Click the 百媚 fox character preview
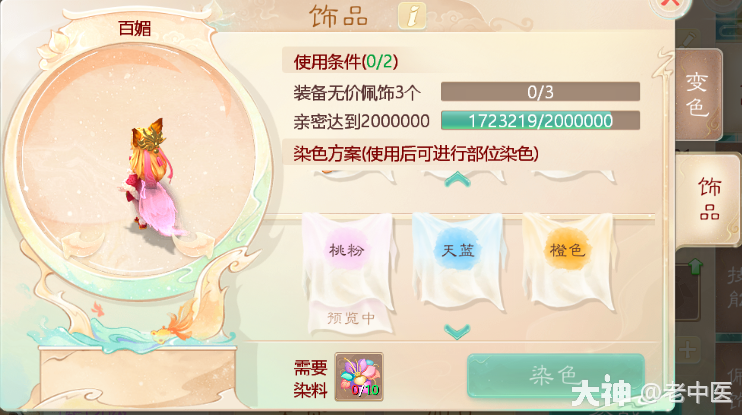This screenshot has height=415, width=742. point(148,180)
